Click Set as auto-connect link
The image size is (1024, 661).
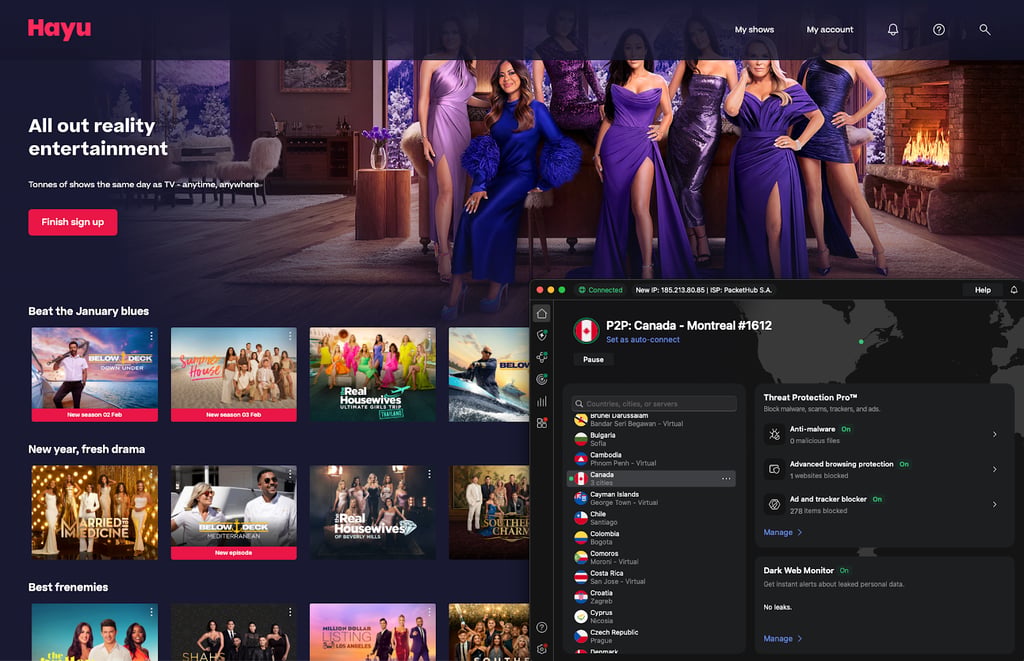tap(643, 340)
